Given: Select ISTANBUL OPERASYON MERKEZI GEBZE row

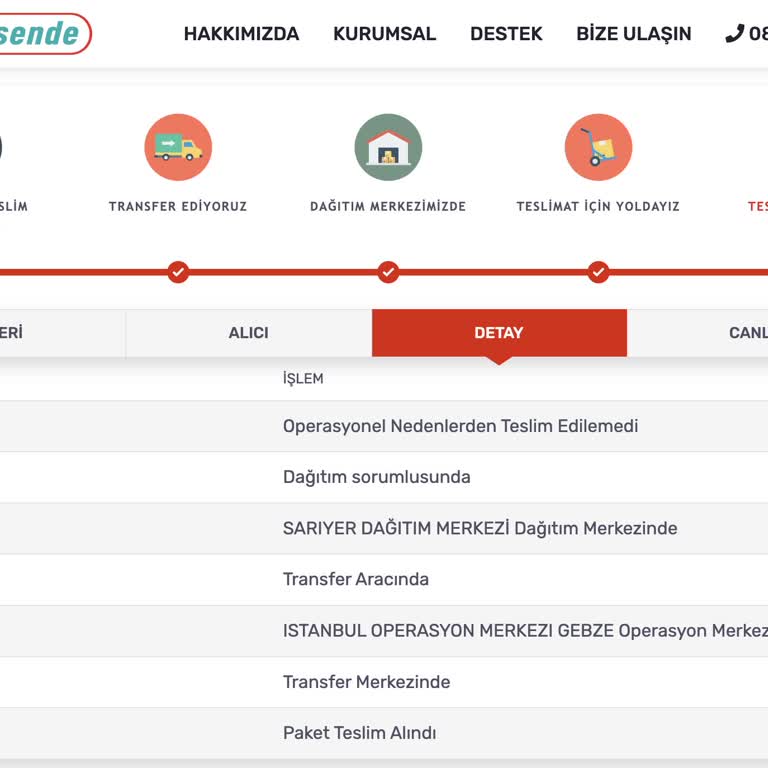Looking at the screenshot, I should click(x=384, y=631).
